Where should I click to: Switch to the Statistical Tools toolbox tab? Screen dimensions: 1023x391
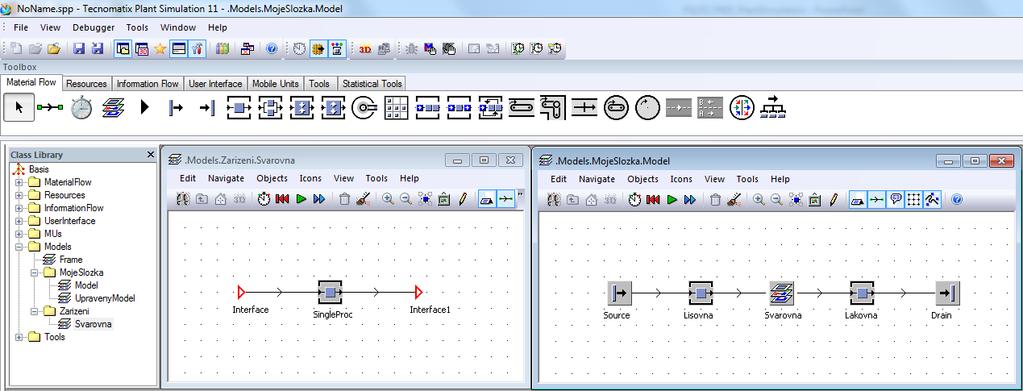tap(372, 84)
